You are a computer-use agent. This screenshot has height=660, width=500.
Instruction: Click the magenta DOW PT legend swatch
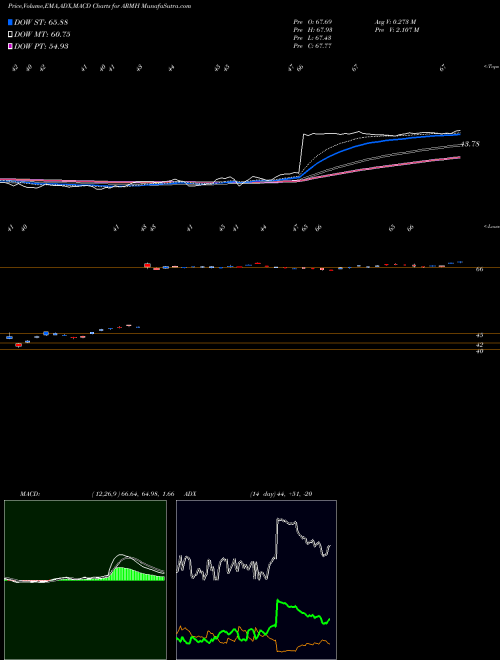tap(10, 46)
